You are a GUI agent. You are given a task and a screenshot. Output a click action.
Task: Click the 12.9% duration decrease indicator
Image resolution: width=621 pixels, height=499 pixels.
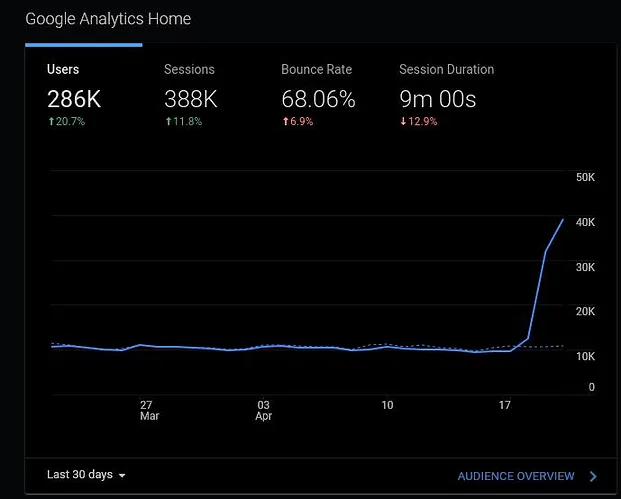pyautogui.click(x=418, y=121)
